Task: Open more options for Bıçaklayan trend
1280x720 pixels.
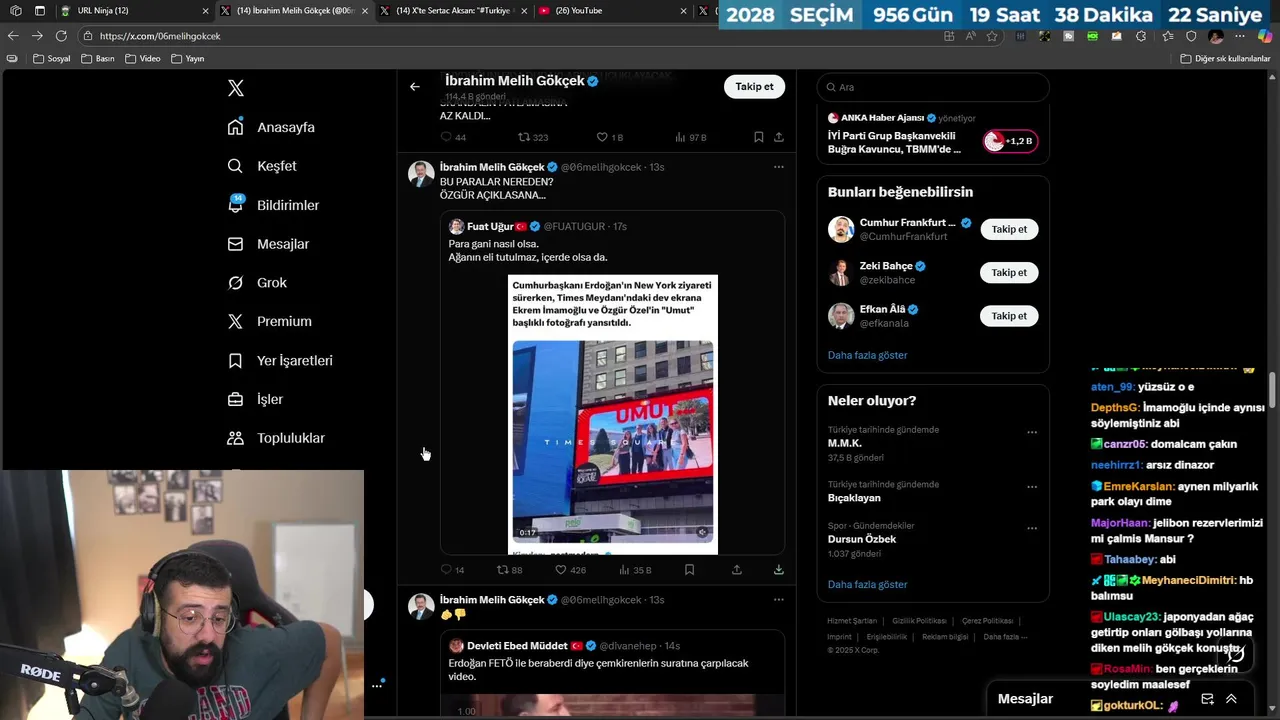Action: 1032,487
